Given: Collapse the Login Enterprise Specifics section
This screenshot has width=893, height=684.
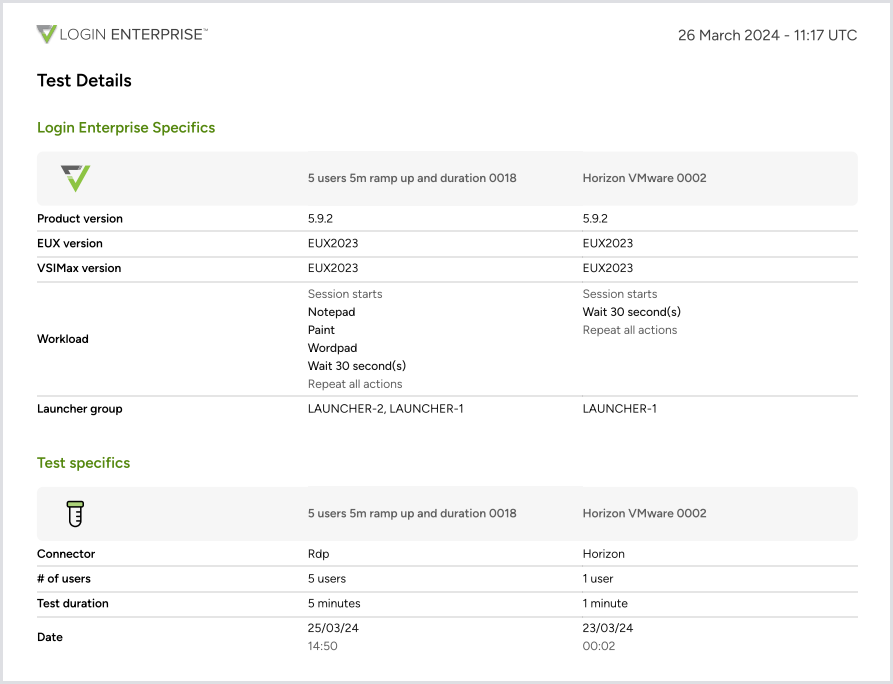Looking at the screenshot, I should click(126, 127).
